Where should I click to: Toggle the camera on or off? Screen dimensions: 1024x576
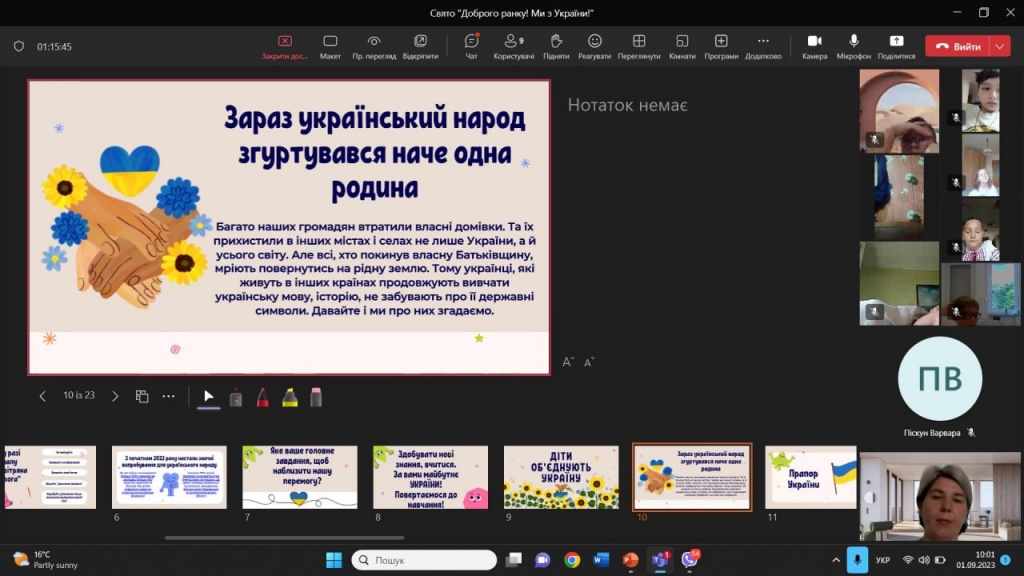(x=814, y=46)
